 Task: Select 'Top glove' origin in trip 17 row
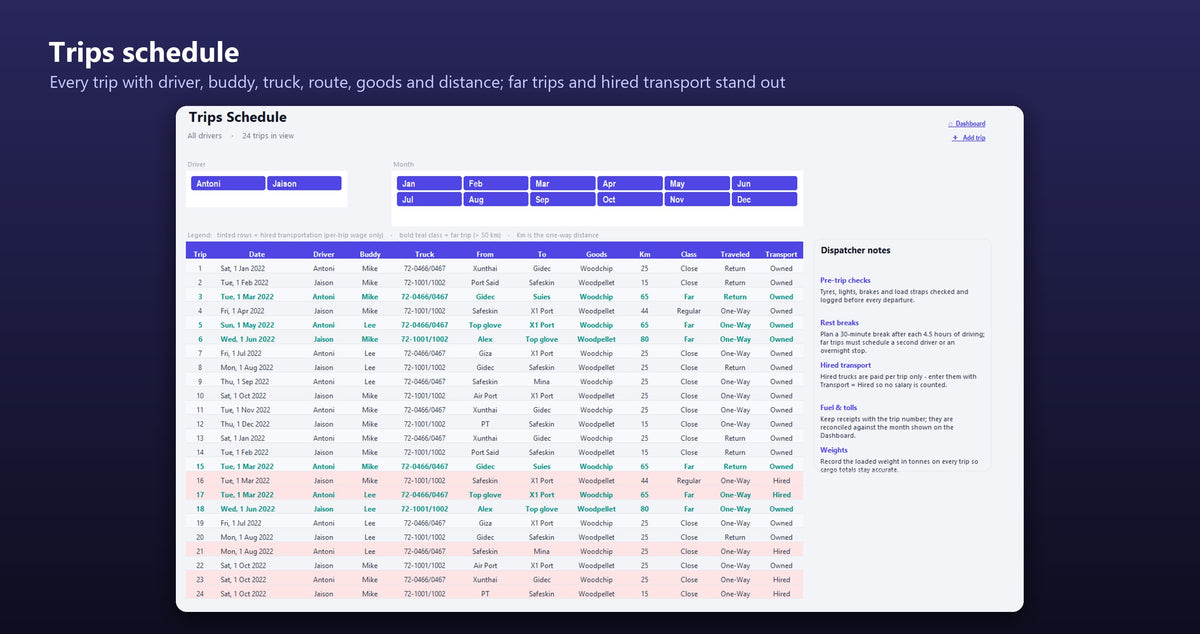(x=485, y=495)
